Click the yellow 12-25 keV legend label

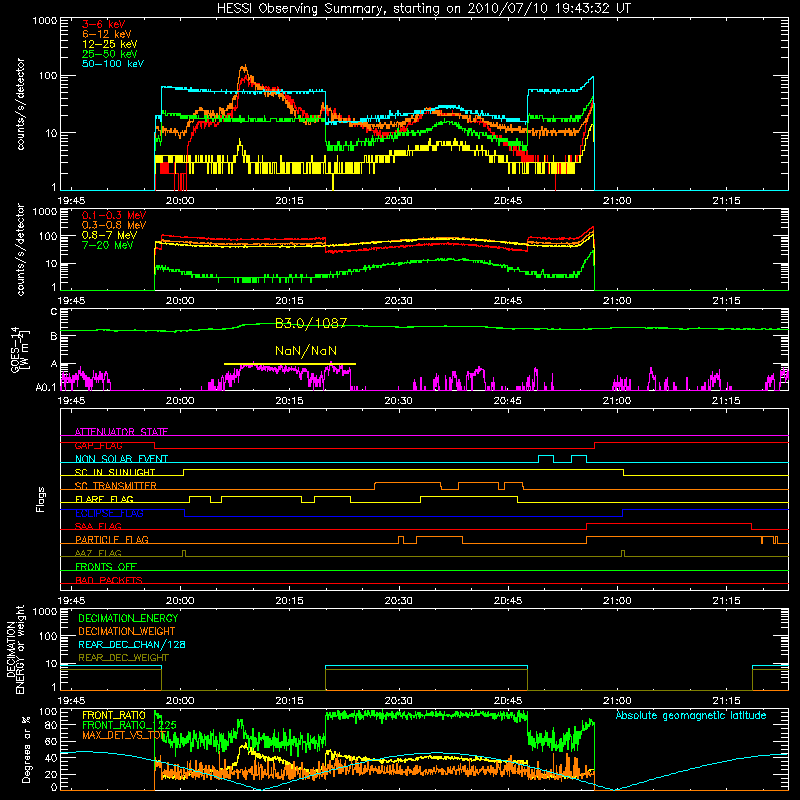[x=110, y=44]
